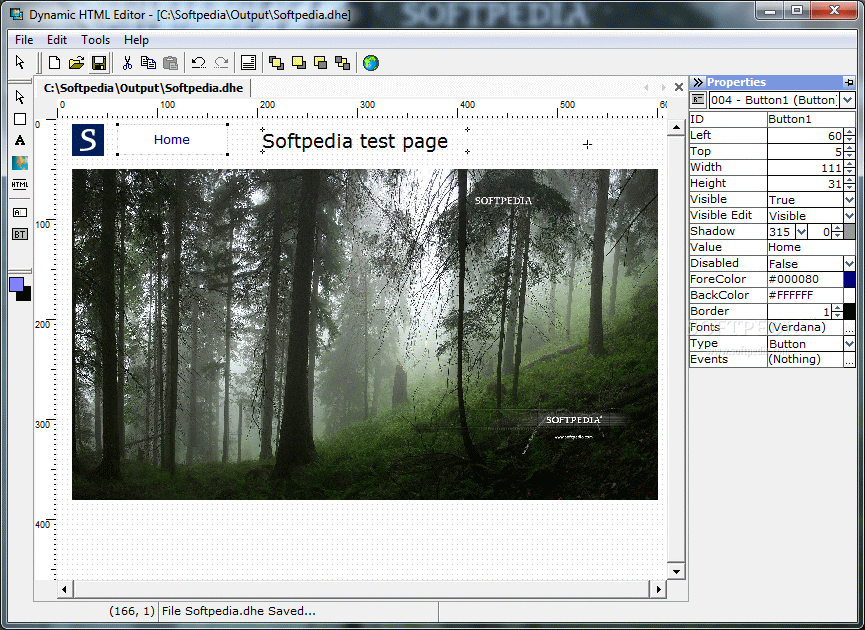Click the horizontal scrollbar left arrow

point(65,589)
